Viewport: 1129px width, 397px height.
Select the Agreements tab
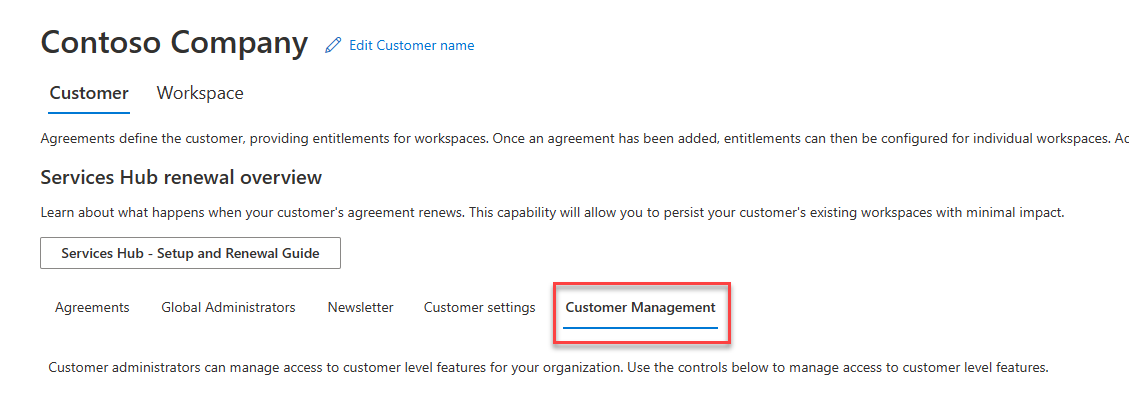tap(92, 307)
